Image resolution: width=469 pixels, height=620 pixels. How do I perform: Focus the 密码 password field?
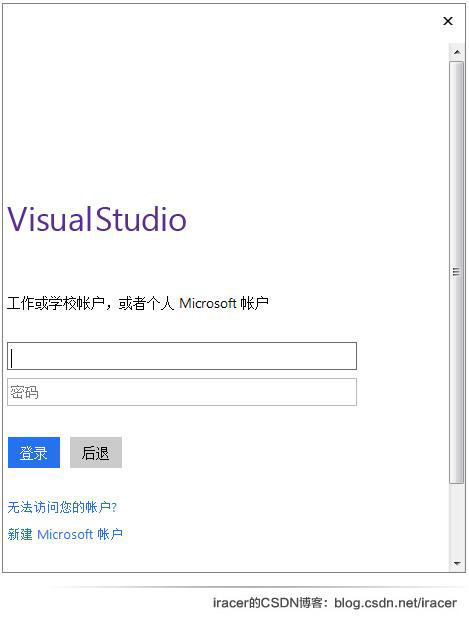tap(182, 392)
